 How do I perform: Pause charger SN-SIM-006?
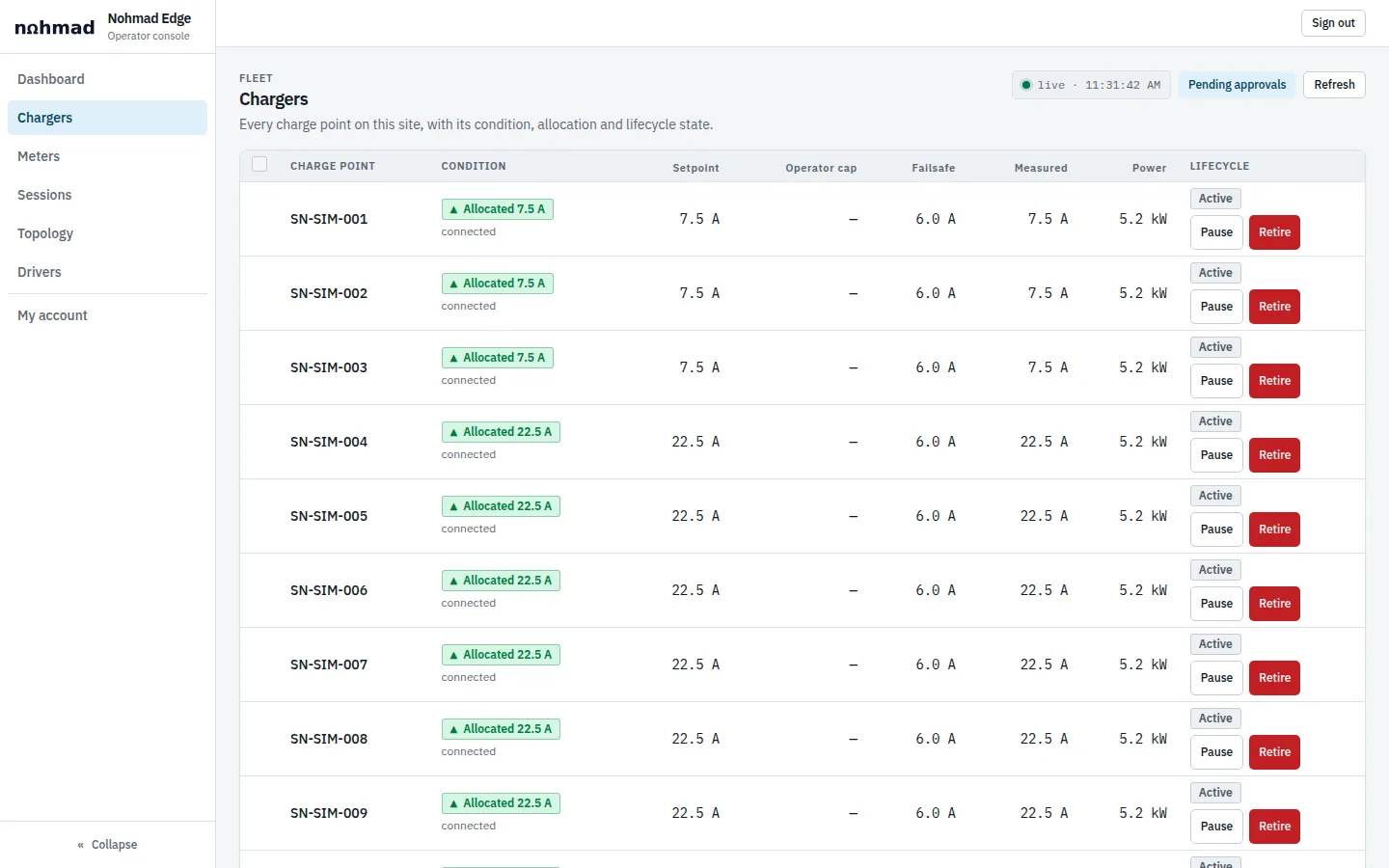click(1216, 604)
